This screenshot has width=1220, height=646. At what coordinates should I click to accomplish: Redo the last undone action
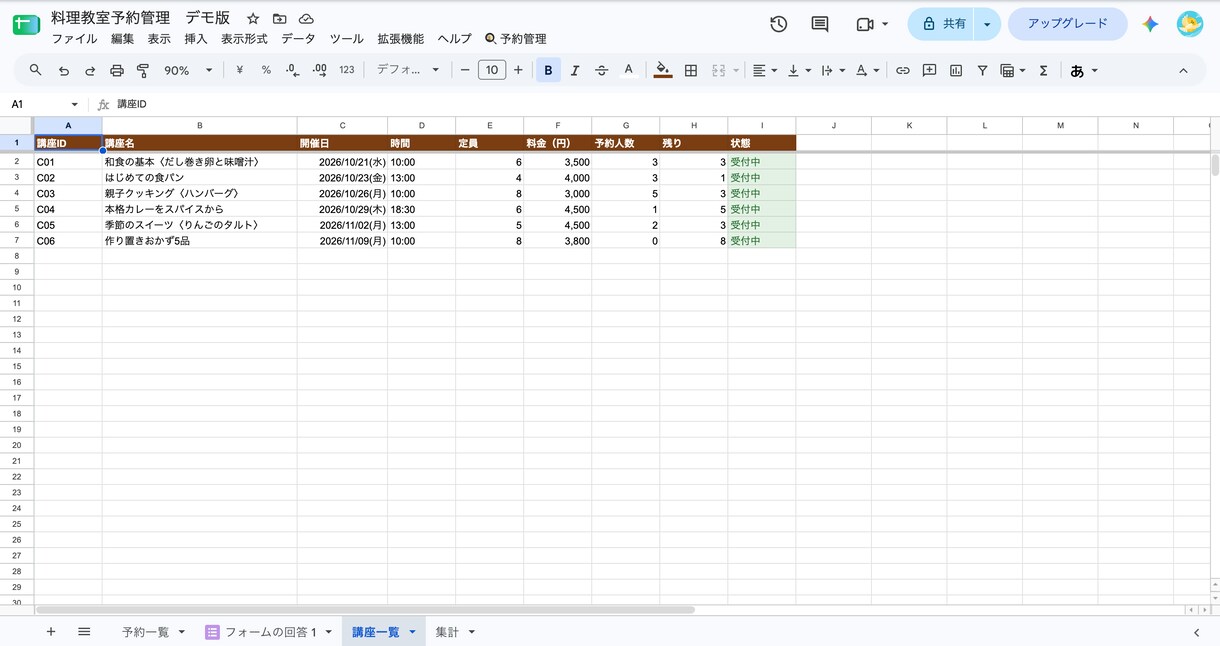90,70
